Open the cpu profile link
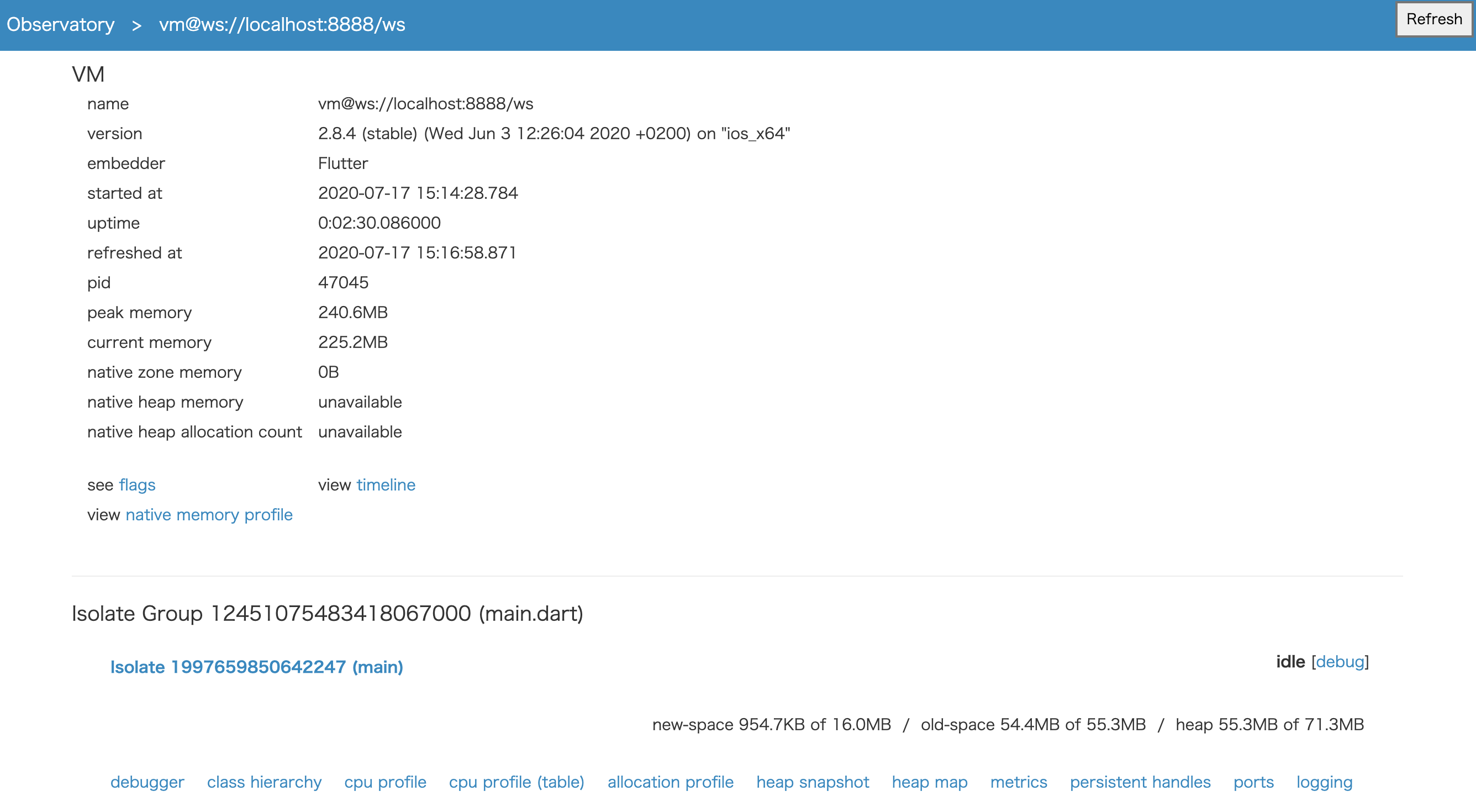1476x812 pixels. tap(385, 782)
